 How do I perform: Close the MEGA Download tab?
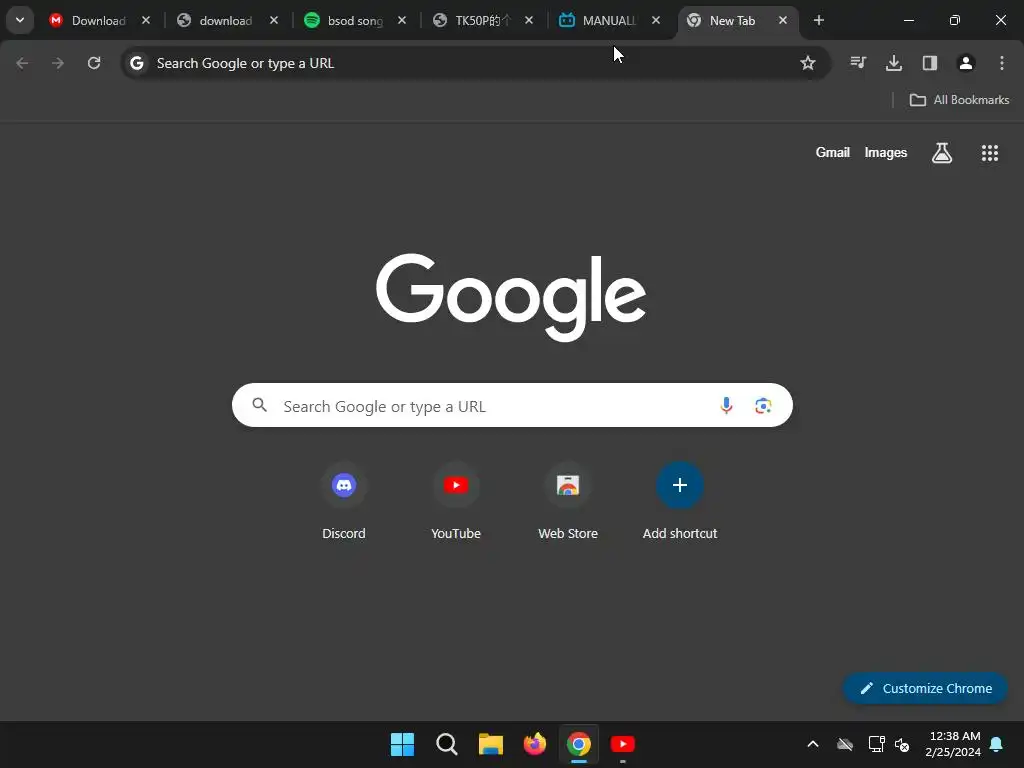pyautogui.click(x=146, y=20)
